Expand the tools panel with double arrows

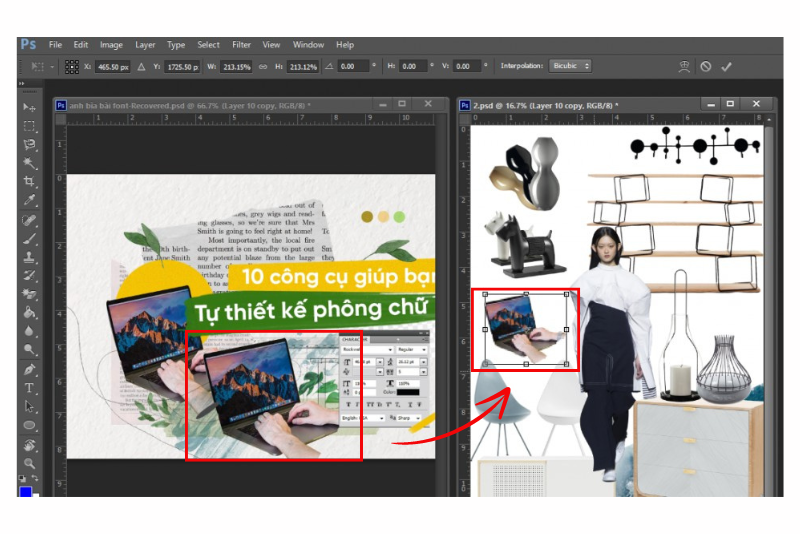coord(21,84)
